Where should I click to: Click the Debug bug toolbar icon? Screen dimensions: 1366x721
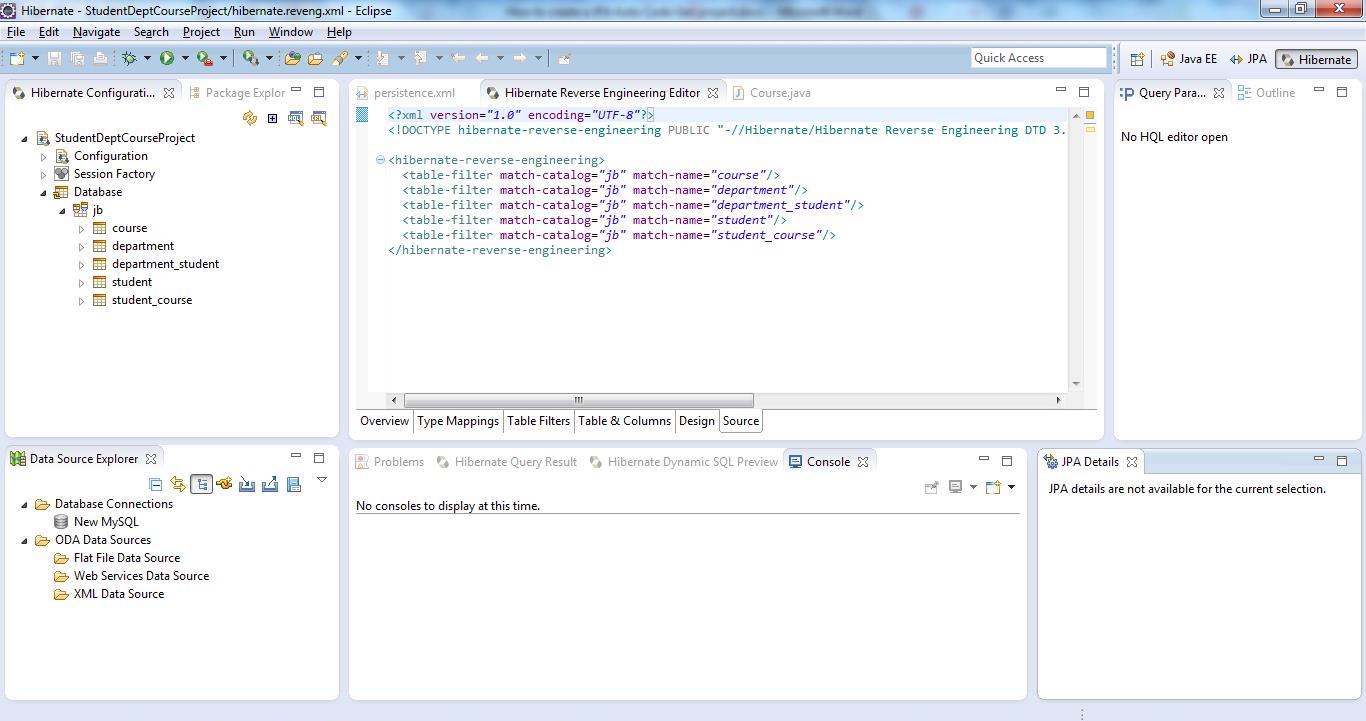pyautogui.click(x=129, y=58)
